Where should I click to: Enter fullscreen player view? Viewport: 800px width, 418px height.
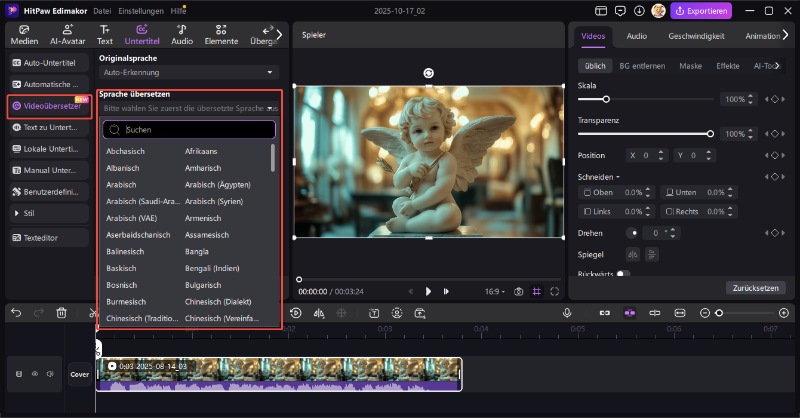[555, 291]
